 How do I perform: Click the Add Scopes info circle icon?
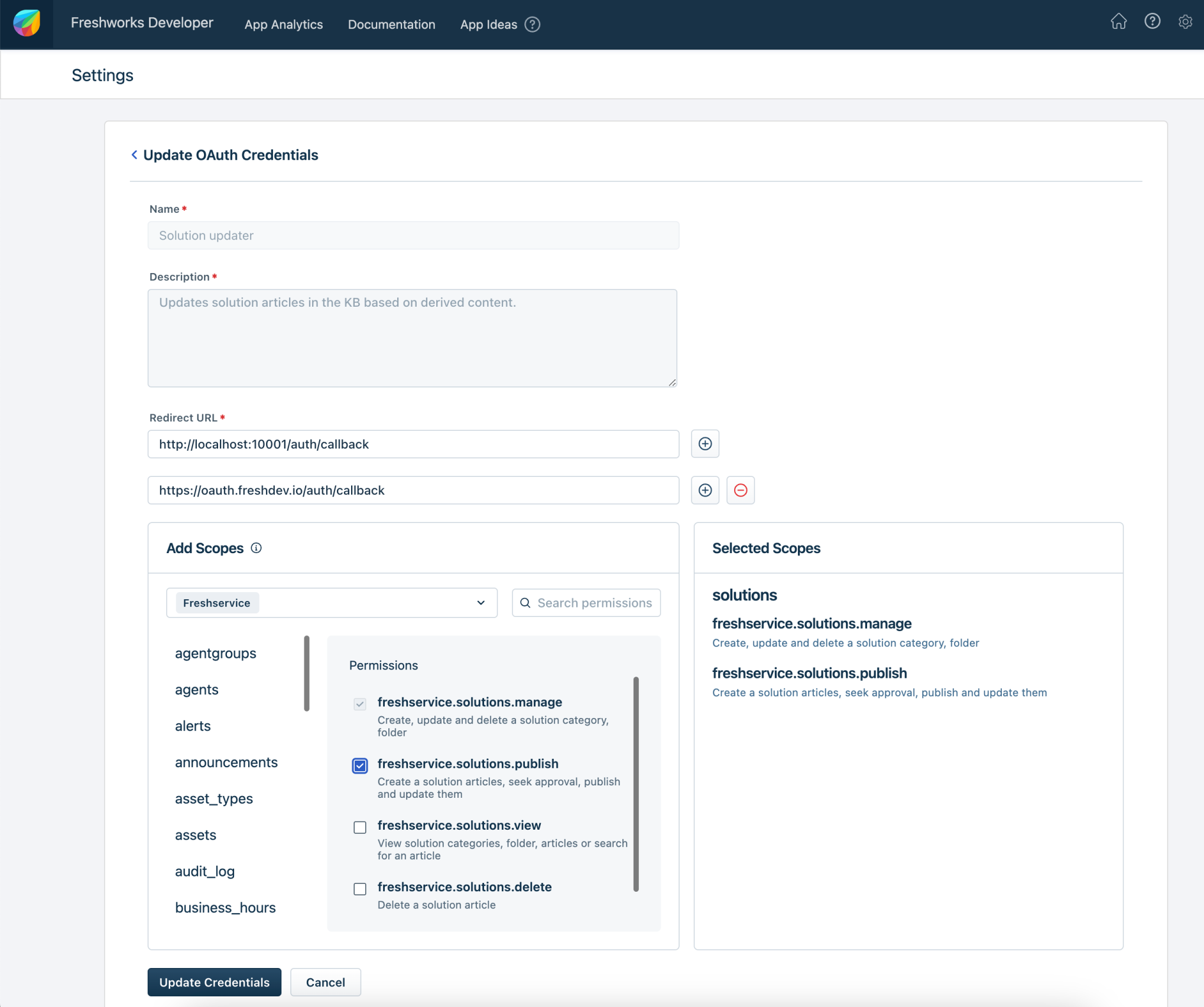(258, 548)
